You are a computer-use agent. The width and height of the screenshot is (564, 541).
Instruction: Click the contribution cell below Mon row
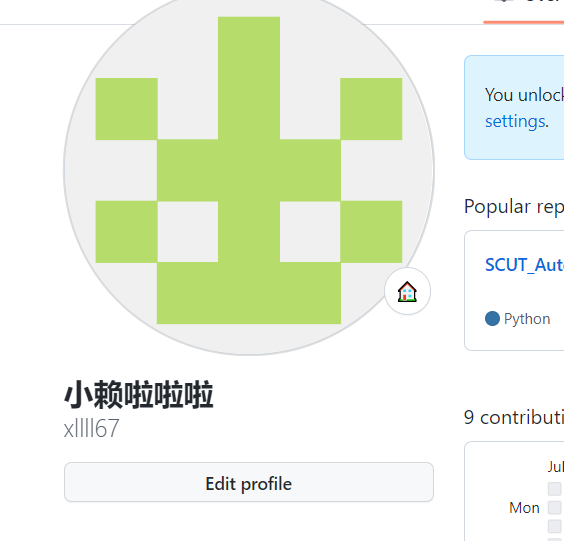click(555, 526)
